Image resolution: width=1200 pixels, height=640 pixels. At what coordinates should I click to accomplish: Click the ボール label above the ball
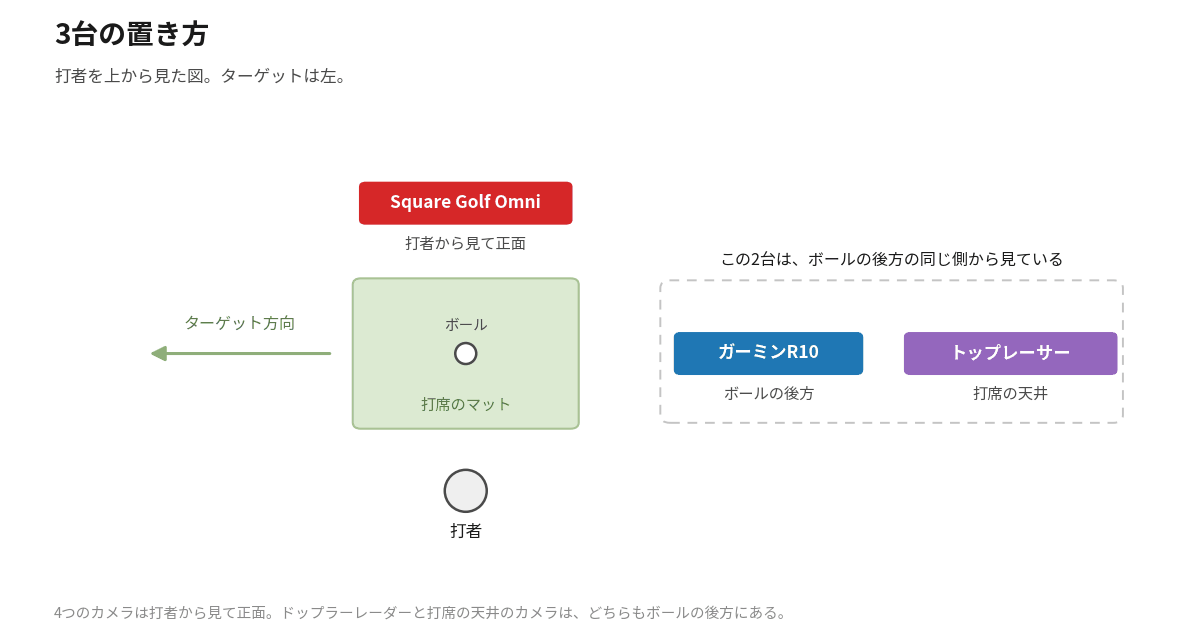coord(466,324)
